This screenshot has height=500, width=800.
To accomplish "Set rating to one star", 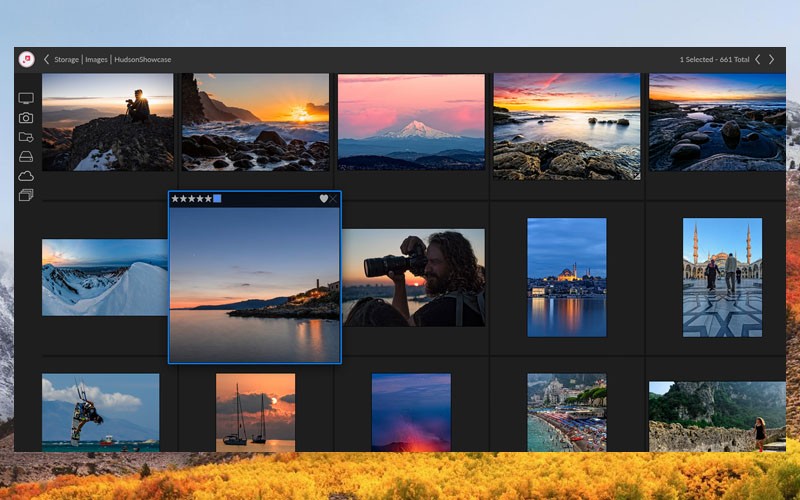I will 176,198.
